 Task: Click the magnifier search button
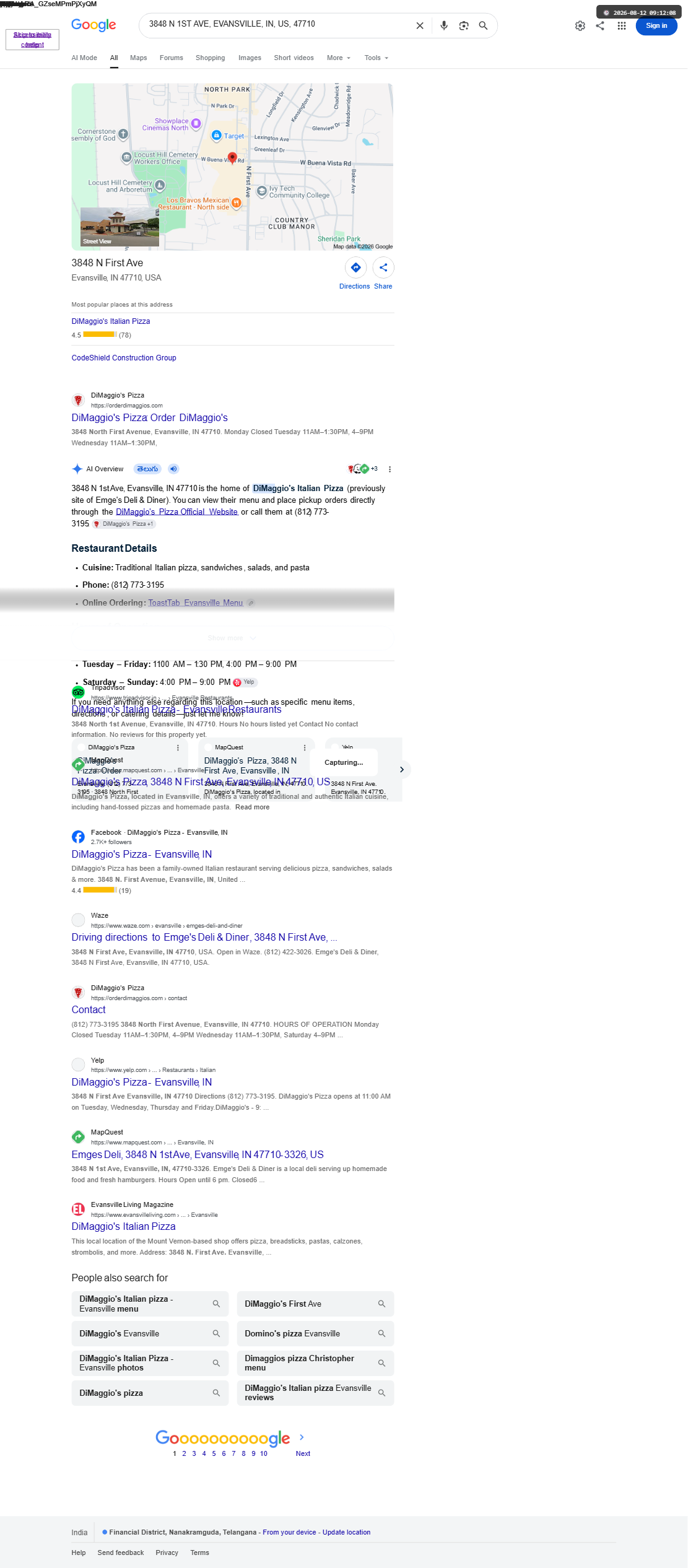point(483,25)
